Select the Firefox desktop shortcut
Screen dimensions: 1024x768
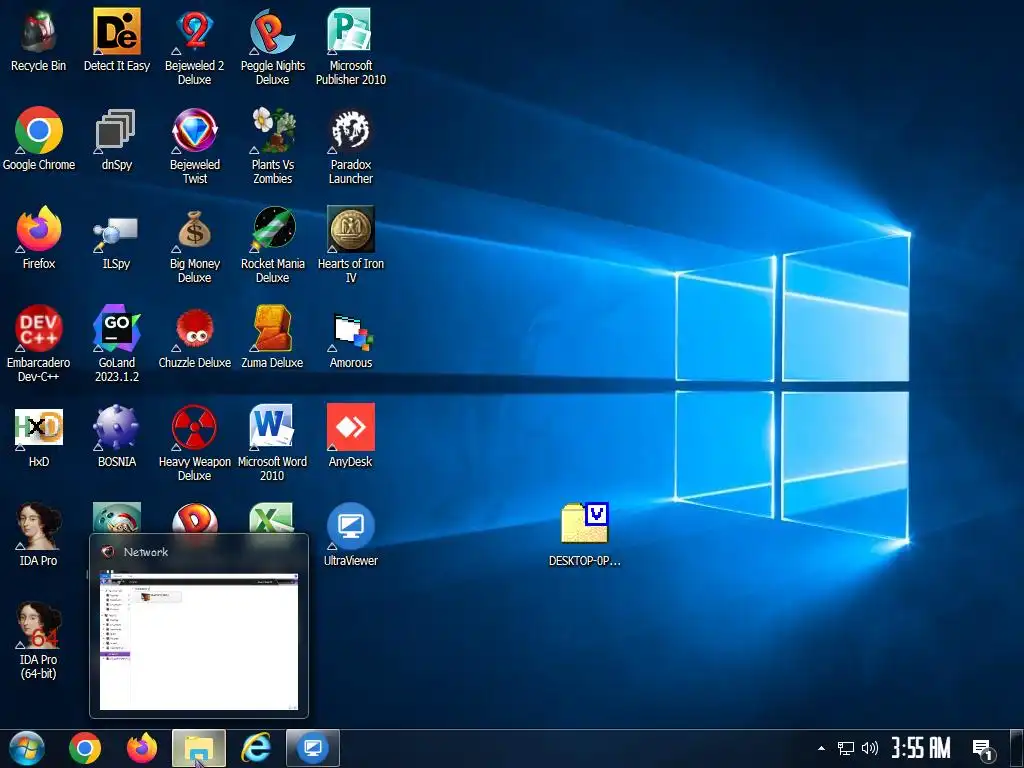(39, 238)
